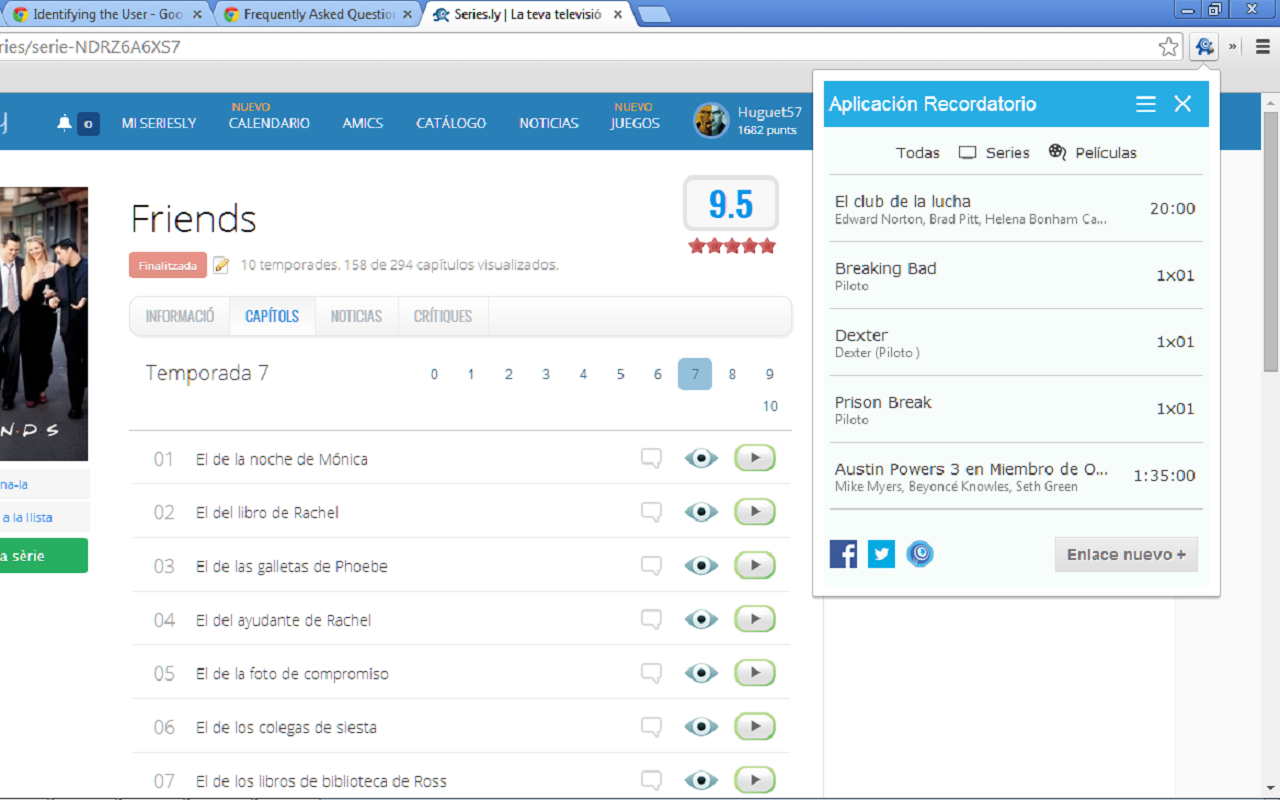This screenshot has height=800, width=1280.
Task: Open the Prison Break reminder entry
Action: [x=1016, y=409]
